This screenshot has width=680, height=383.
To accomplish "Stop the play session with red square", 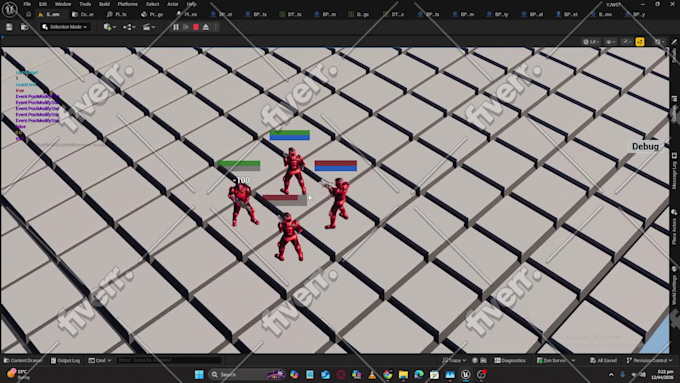I will pyautogui.click(x=196, y=27).
